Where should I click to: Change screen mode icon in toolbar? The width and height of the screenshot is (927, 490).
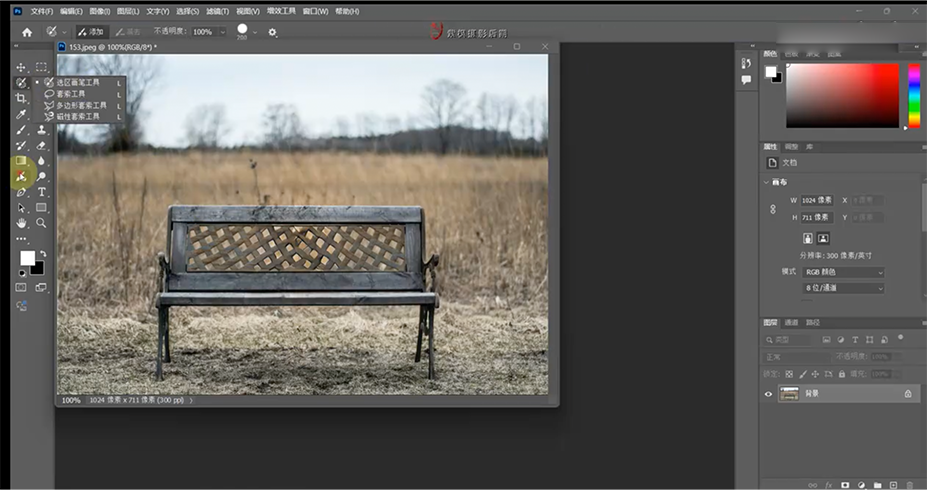(41, 287)
